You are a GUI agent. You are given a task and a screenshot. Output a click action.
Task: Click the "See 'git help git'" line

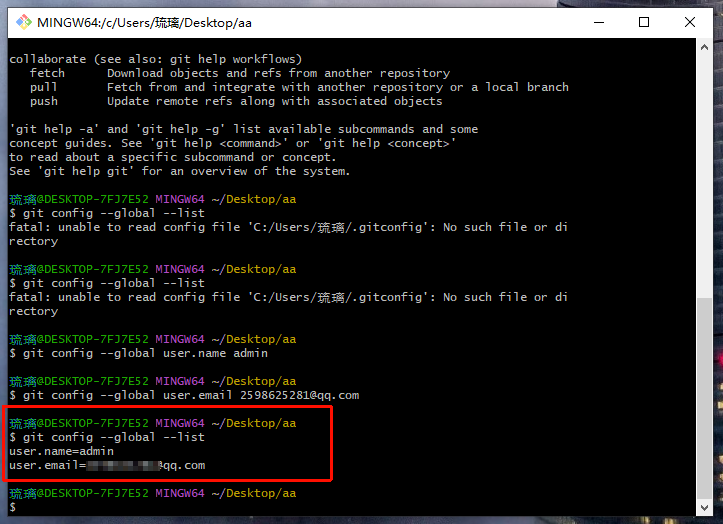tap(180, 171)
